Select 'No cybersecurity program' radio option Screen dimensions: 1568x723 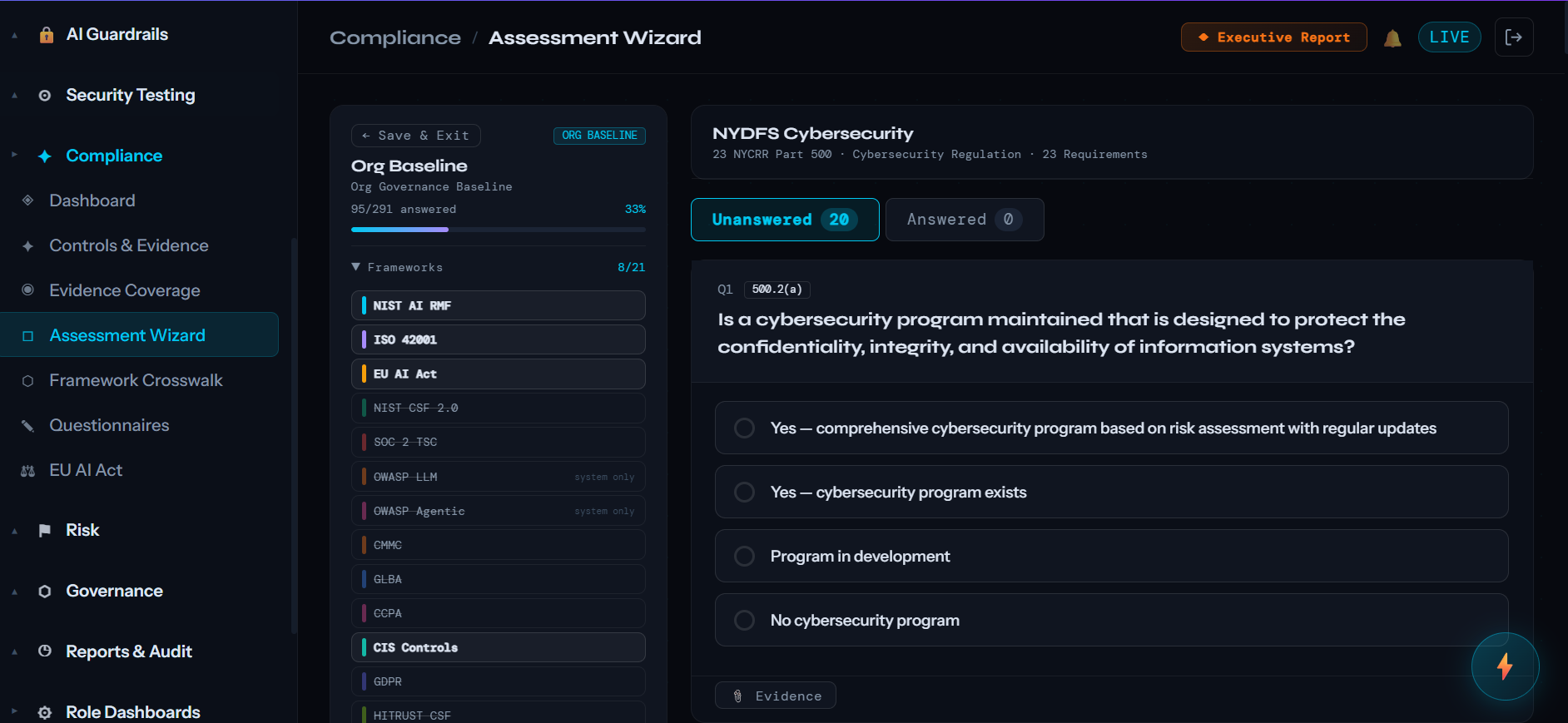pos(744,620)
